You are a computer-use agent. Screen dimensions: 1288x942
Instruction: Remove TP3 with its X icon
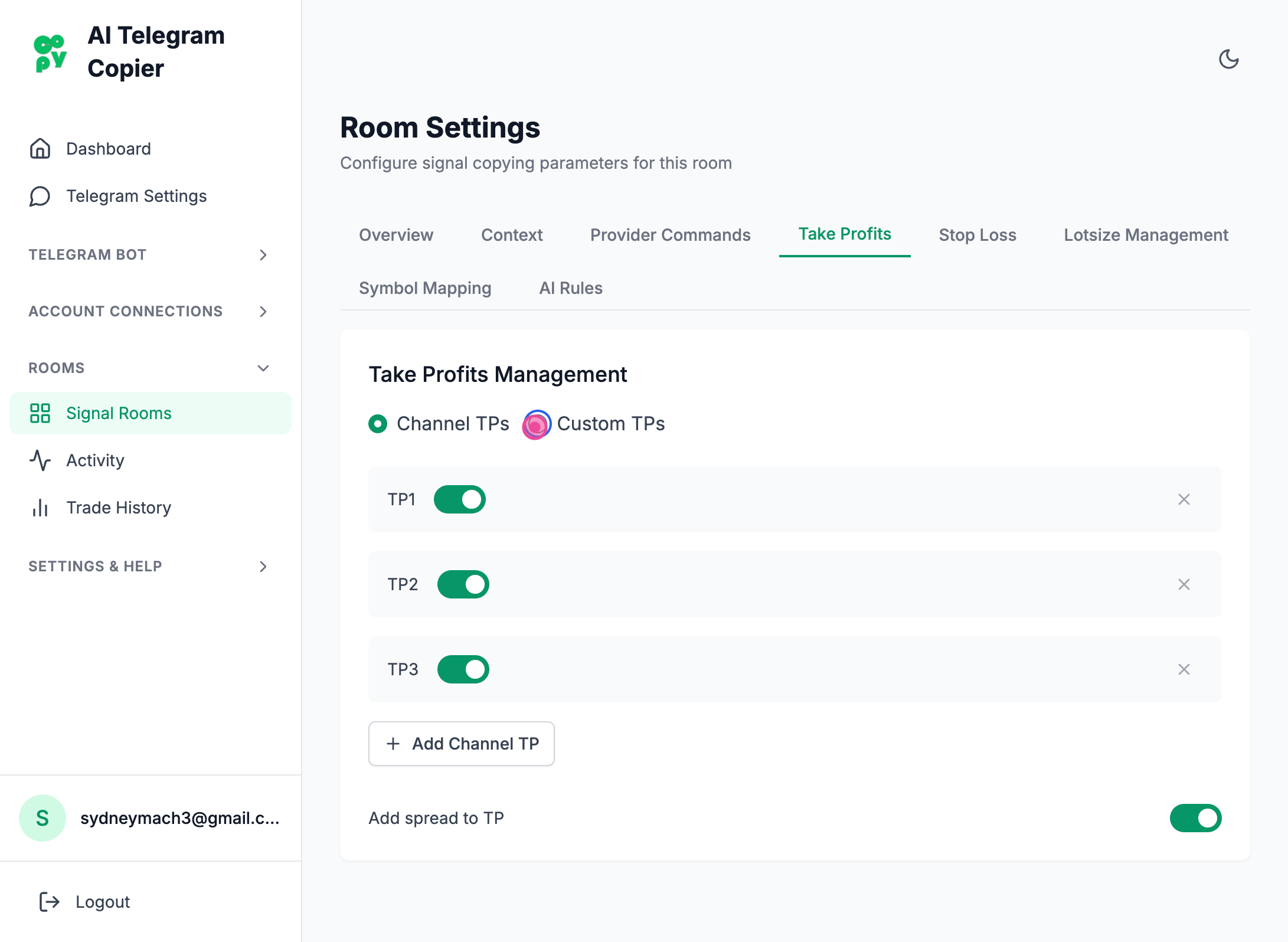click(1184, 669)
